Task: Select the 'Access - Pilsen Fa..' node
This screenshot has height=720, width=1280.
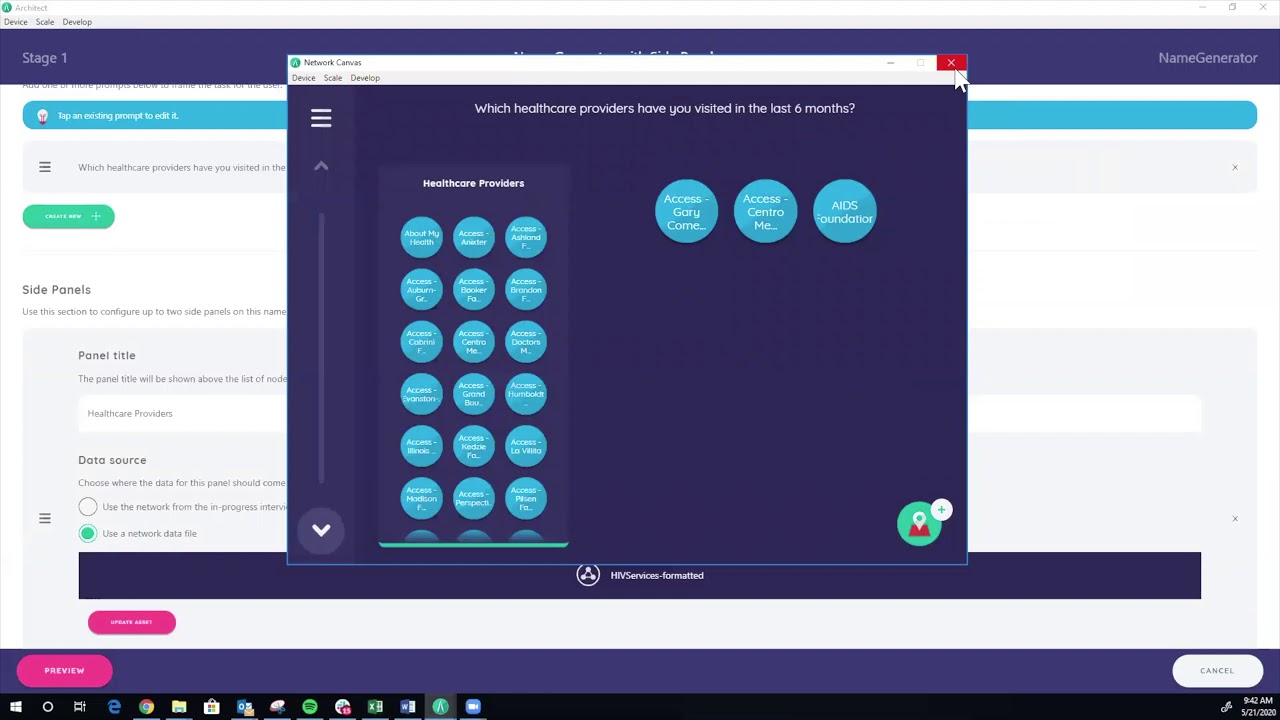Action: click(x=526, y=498)
